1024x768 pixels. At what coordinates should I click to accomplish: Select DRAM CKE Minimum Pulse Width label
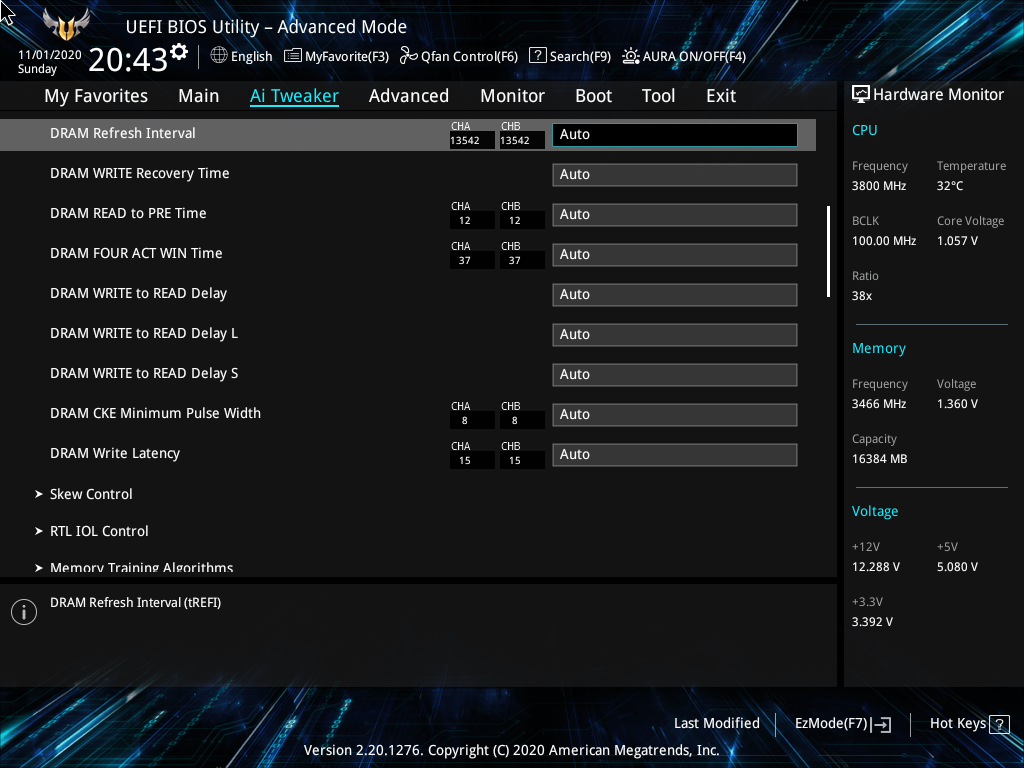click(x=155, y=413)
